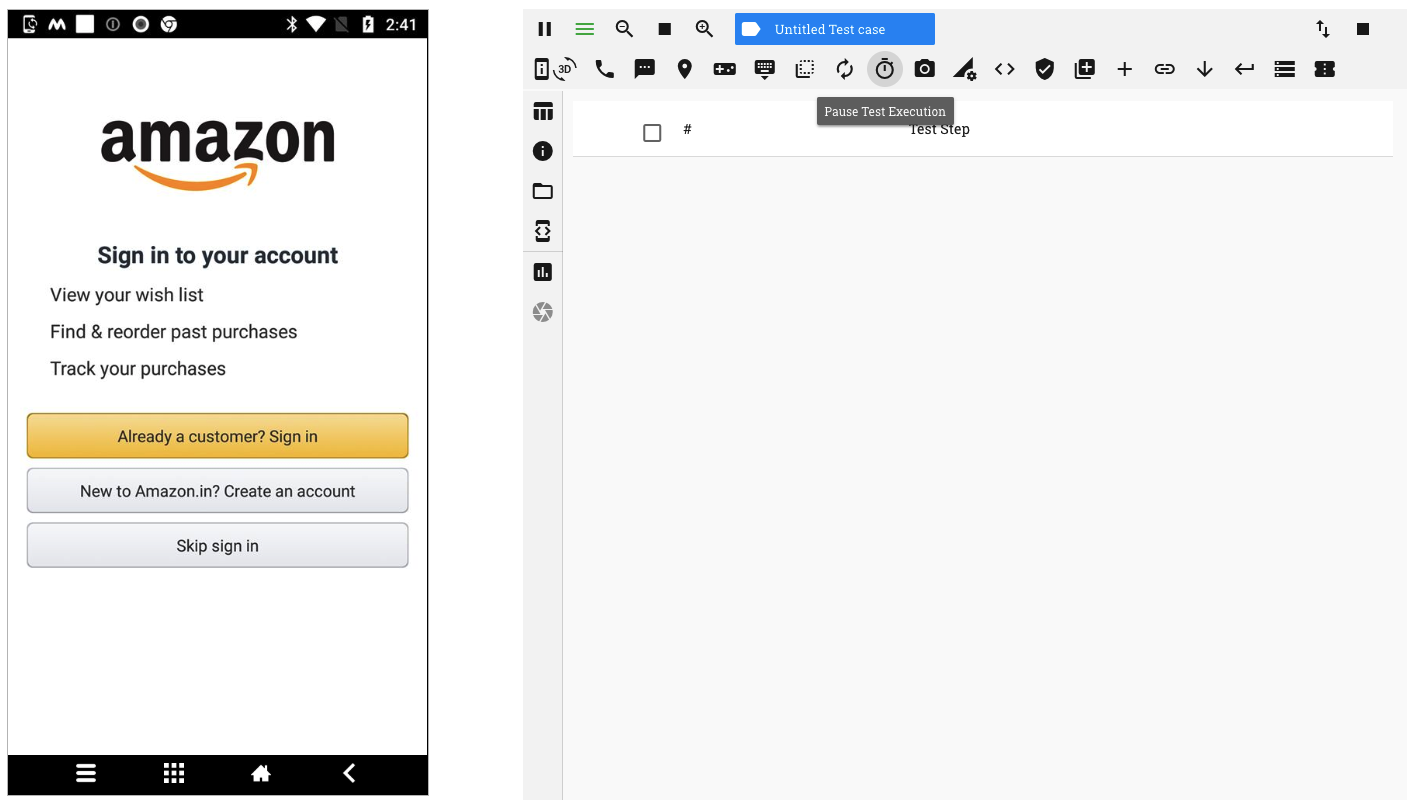Tap Skip sign in button
1413x802 pixels.
coord(218,545)
